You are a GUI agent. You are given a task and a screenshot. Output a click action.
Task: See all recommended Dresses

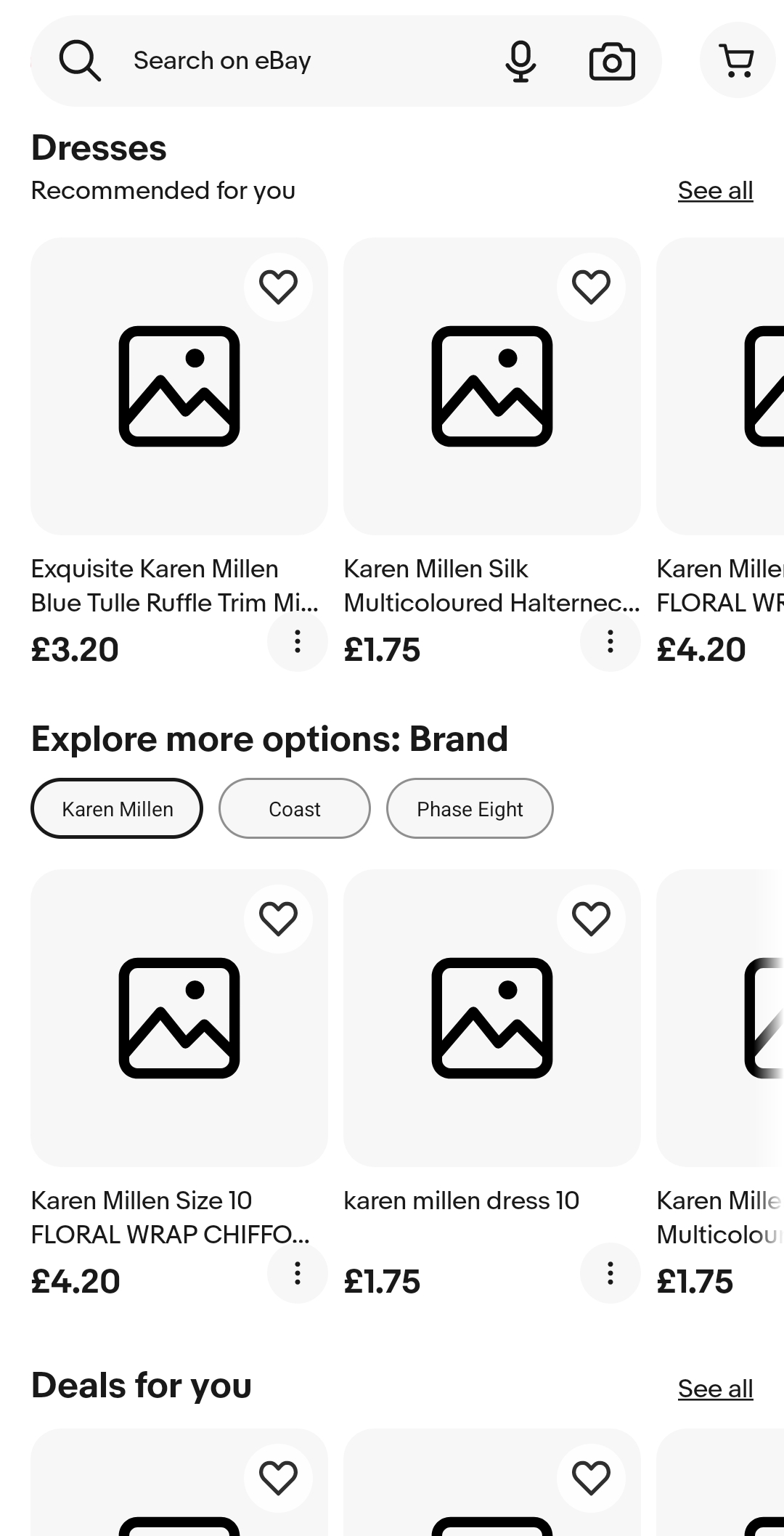[x=715, y=190]
